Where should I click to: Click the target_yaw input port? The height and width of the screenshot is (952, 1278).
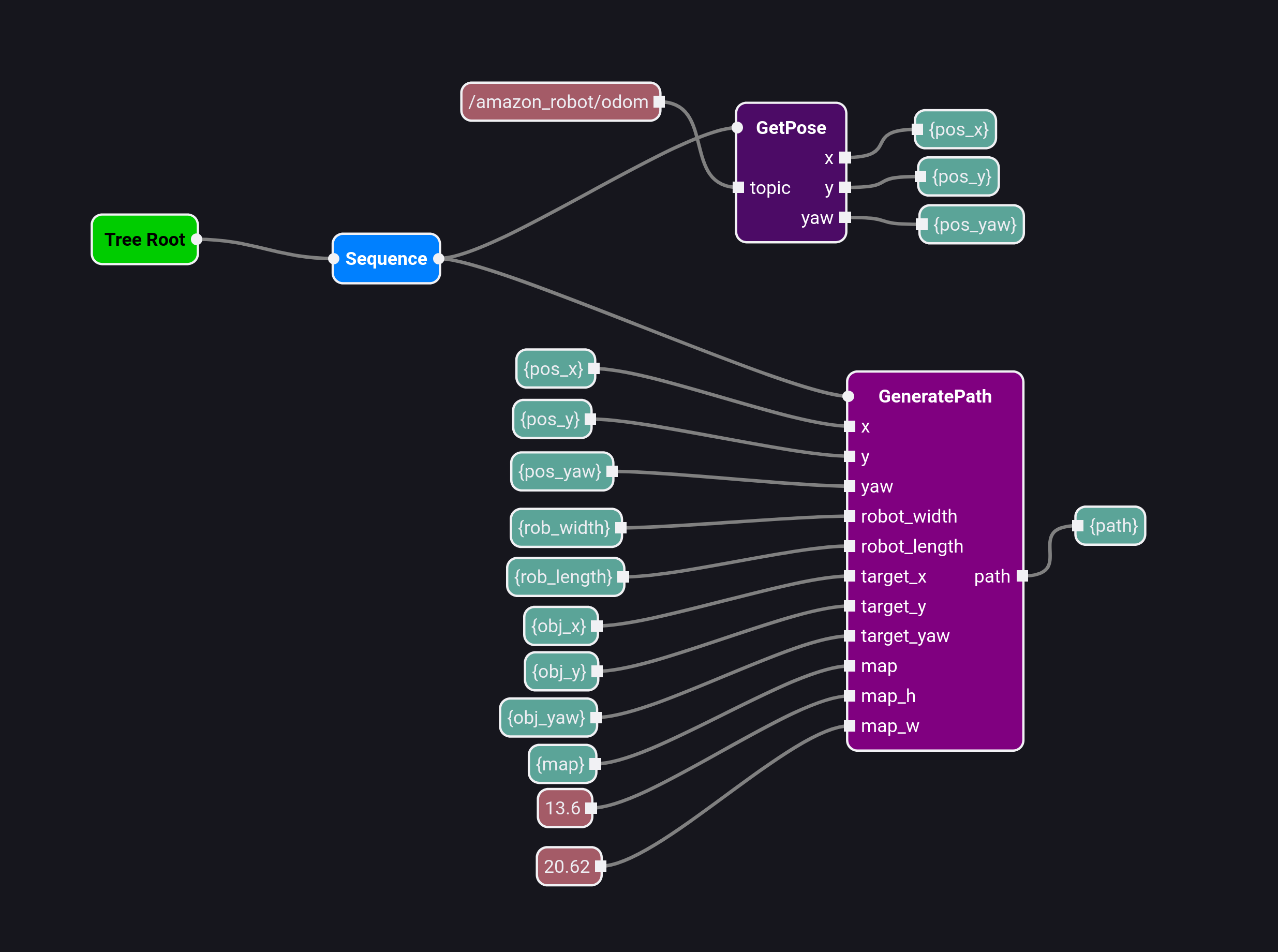pyautogui.click(x=849, y=636)
